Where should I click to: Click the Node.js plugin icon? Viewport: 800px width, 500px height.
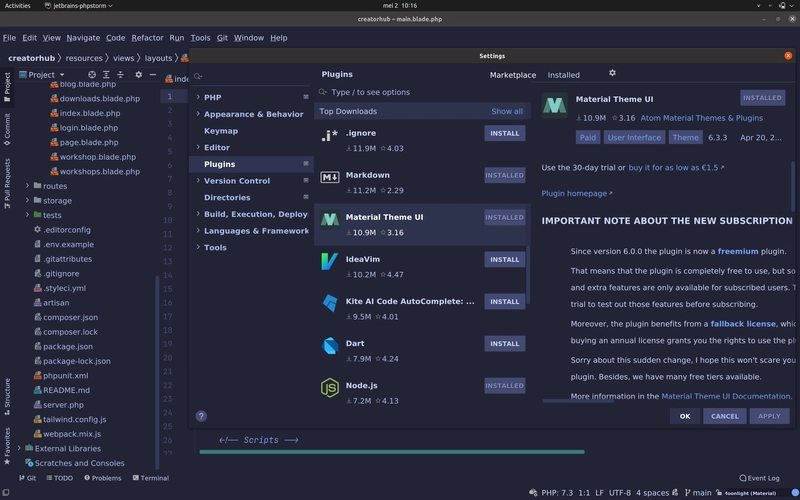coord(330,388)
